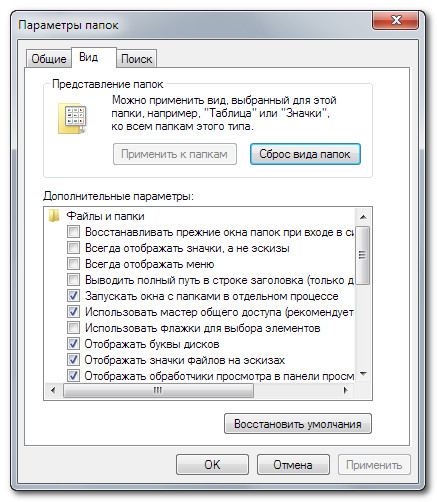Toggle Отображать значки файлов на эскизах
Viewport: 437px width, 502px height.
(x=73, y=359)
